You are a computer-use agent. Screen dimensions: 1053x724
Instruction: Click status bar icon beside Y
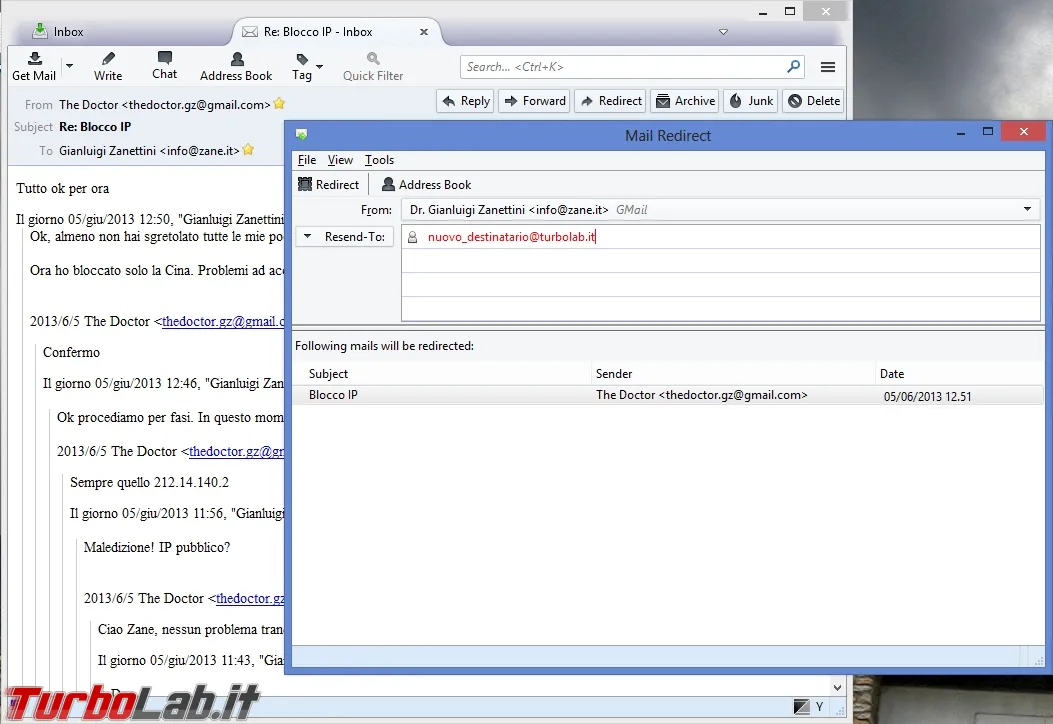801,707
